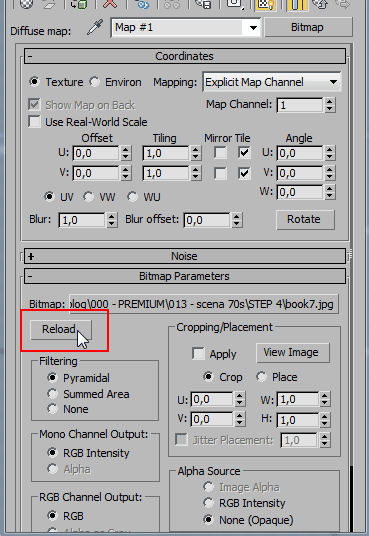Image resolution: width=369 pixels, height=536 pixels.
Task: Enable the Cropping Apply checkbox
Action: click(x=198, y=353)
